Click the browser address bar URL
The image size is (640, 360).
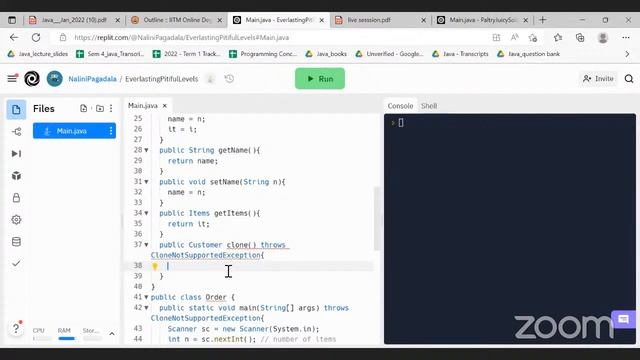[x=182, y=38]
